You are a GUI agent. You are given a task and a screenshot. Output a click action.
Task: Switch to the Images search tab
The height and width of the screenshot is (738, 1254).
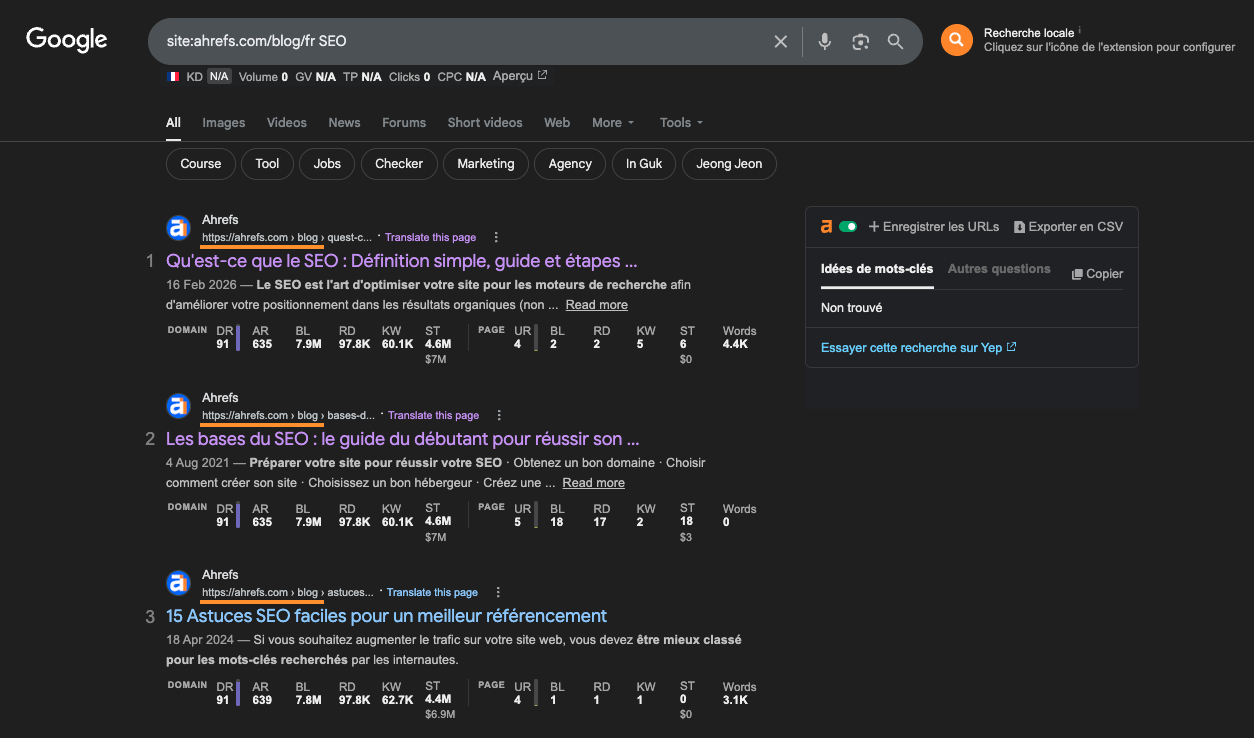223,122
